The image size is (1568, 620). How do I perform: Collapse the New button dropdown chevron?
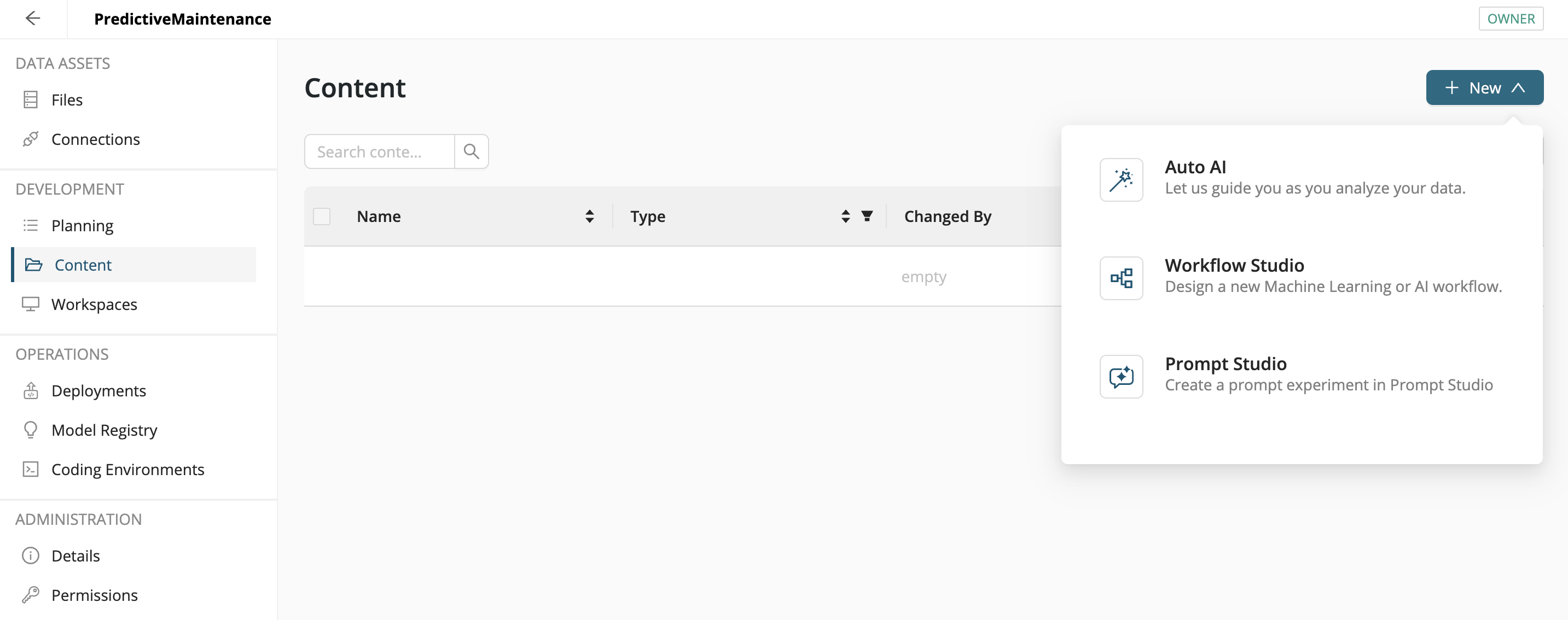[x=1518, y=87]
